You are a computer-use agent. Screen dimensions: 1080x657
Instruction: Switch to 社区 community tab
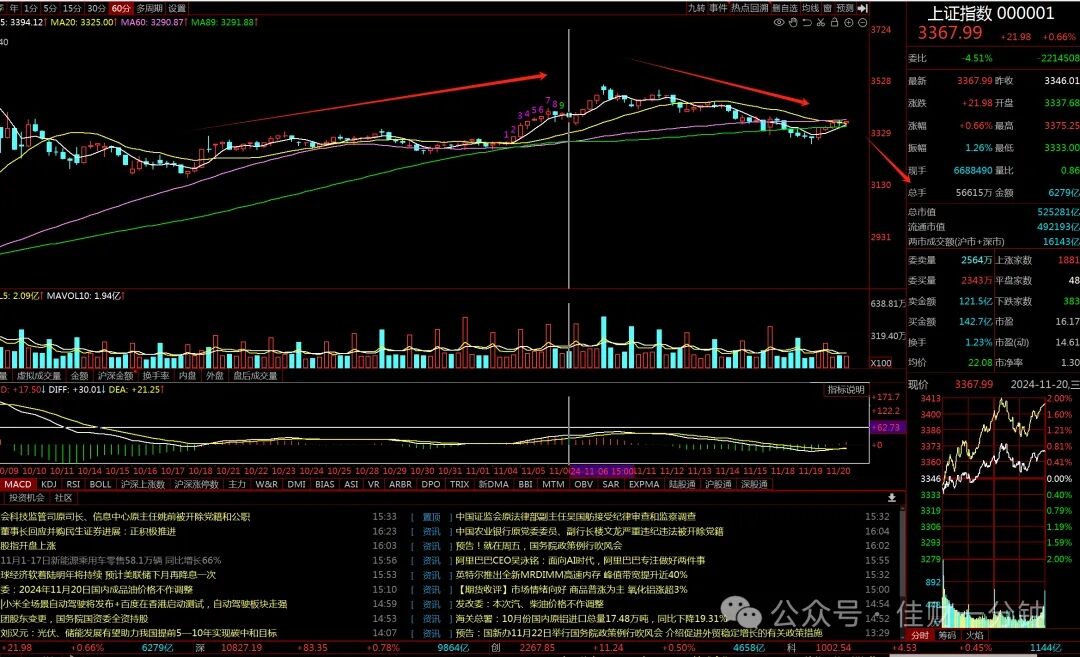tap(63, 497)
